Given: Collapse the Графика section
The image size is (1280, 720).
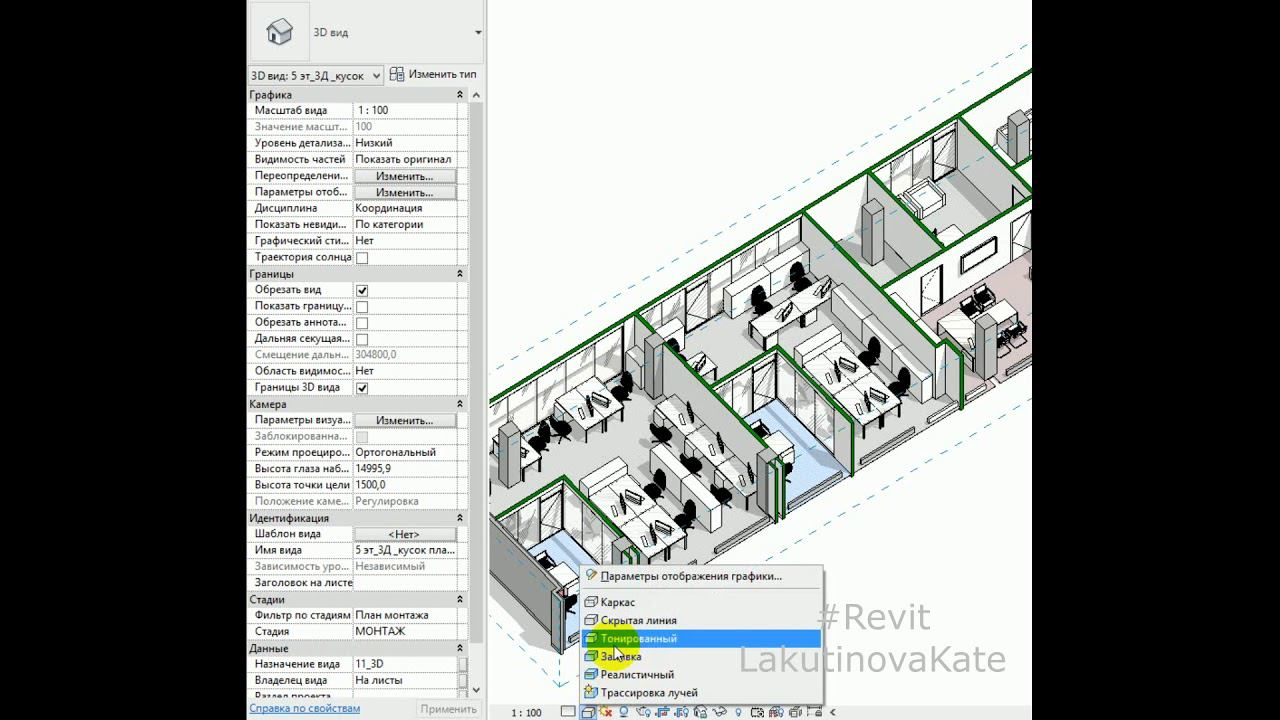Looking at the screenshot, I should pos(460,95).
